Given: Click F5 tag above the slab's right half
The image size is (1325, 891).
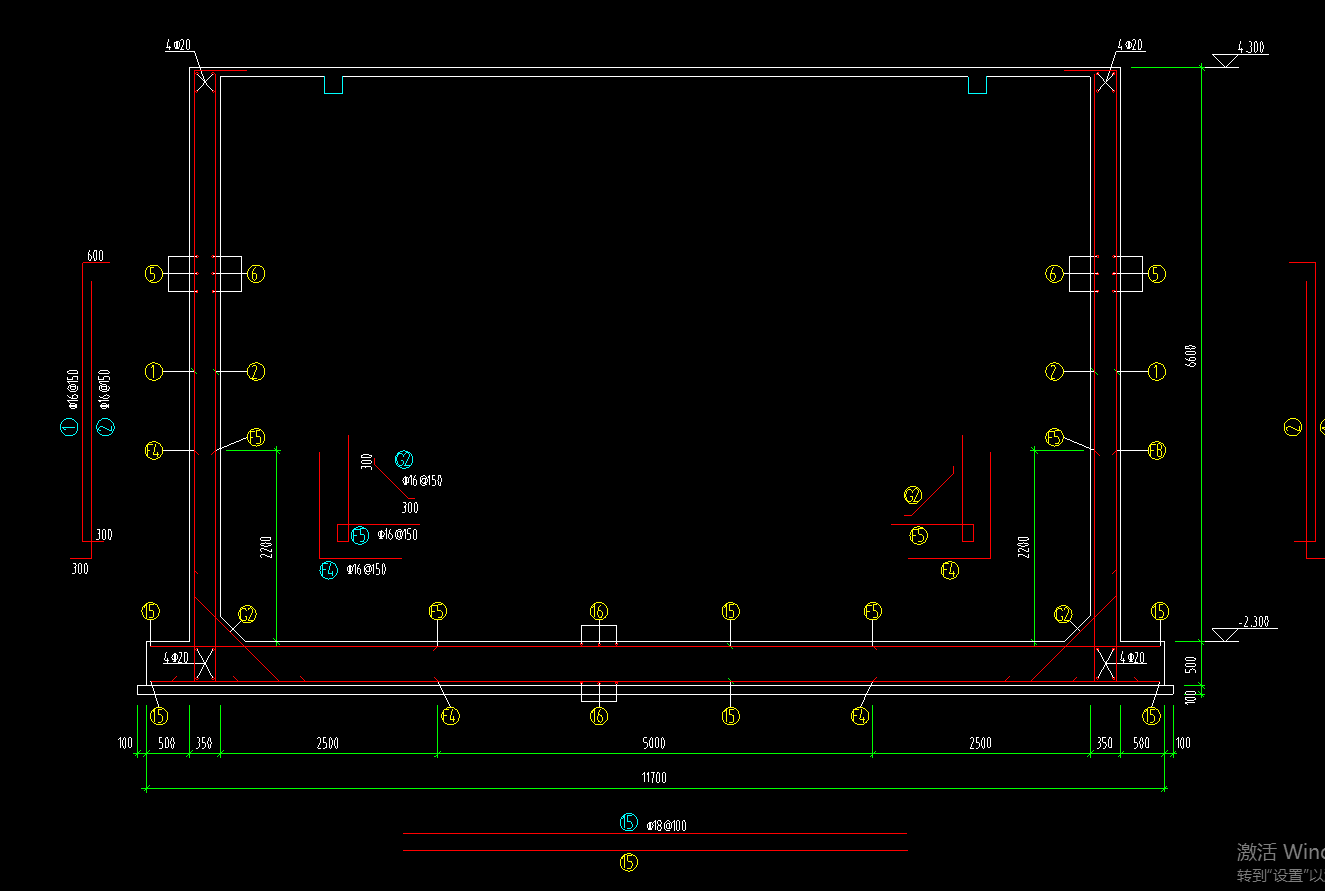Looking at the screenshot, I should 873,611.
